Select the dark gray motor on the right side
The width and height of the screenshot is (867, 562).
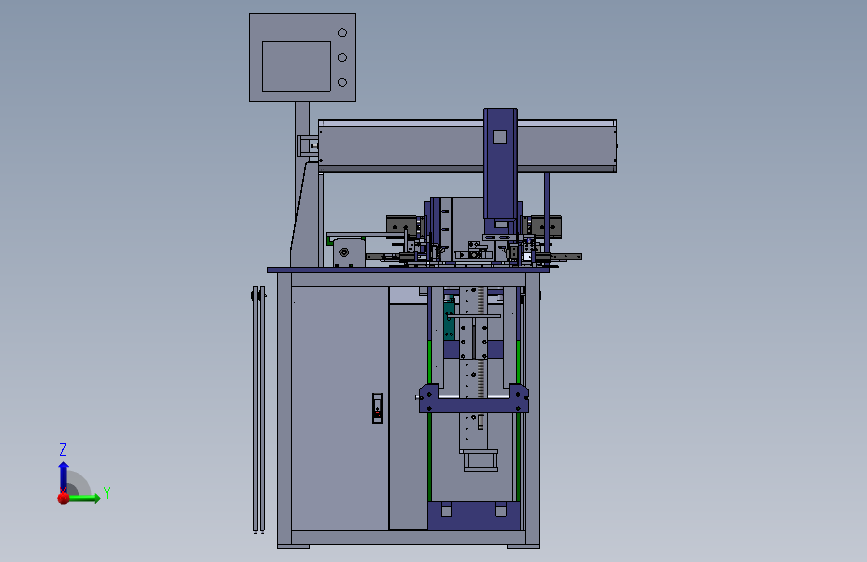point(546,226)
